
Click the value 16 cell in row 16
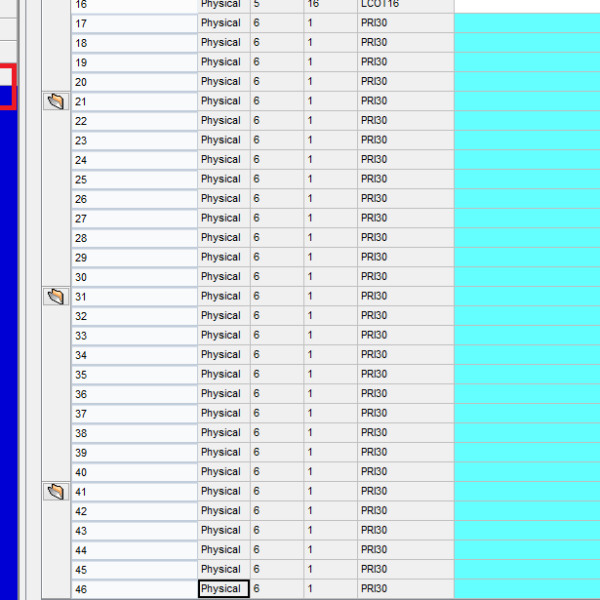(329, 4)
